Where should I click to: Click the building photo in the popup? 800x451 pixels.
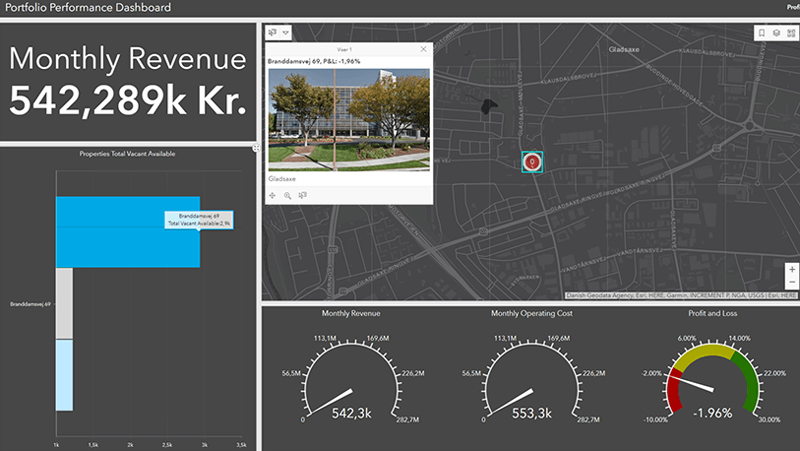pyautogui.click(x=349, y=119)
